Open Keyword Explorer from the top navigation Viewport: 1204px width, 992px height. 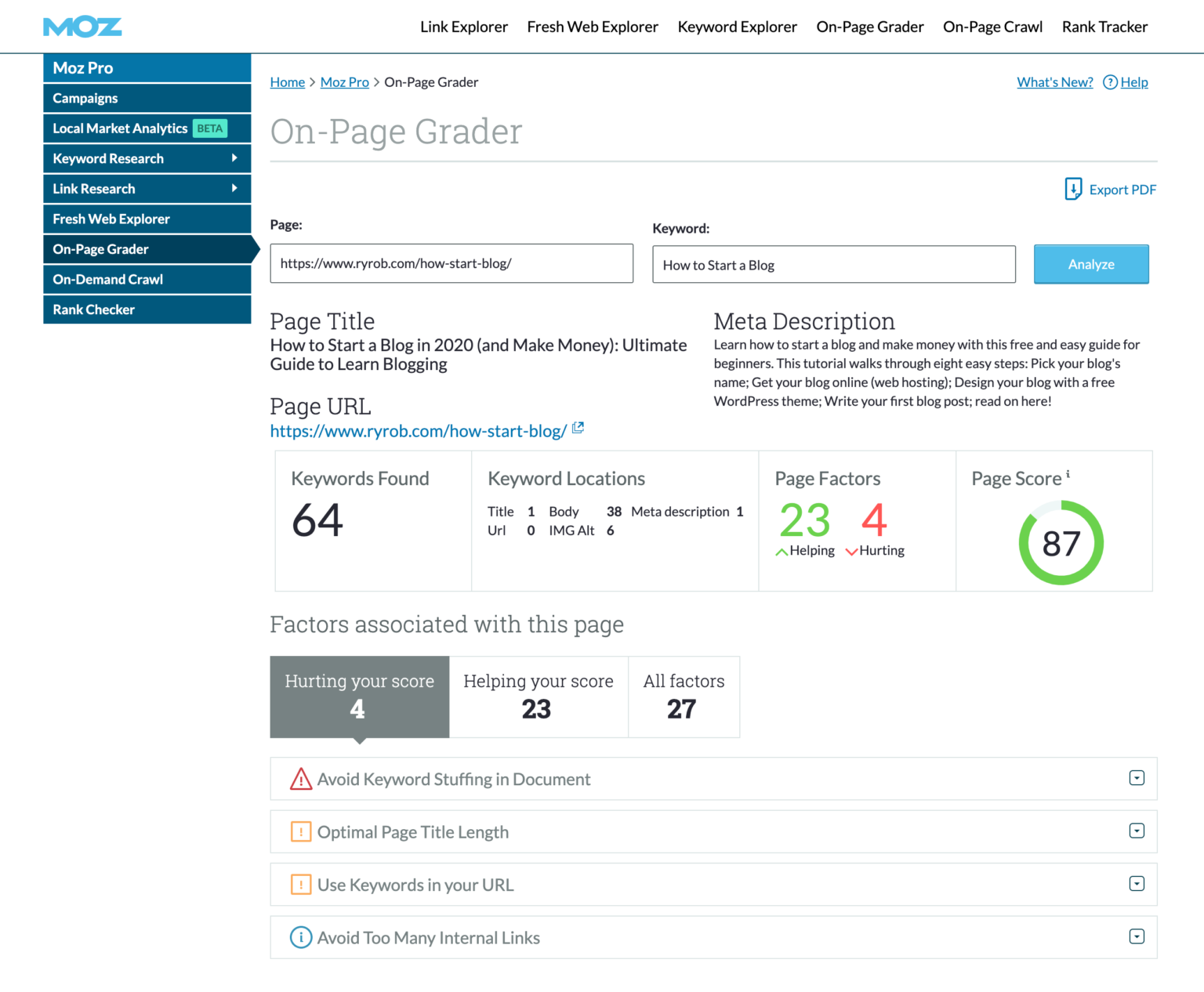click(737, 27)
